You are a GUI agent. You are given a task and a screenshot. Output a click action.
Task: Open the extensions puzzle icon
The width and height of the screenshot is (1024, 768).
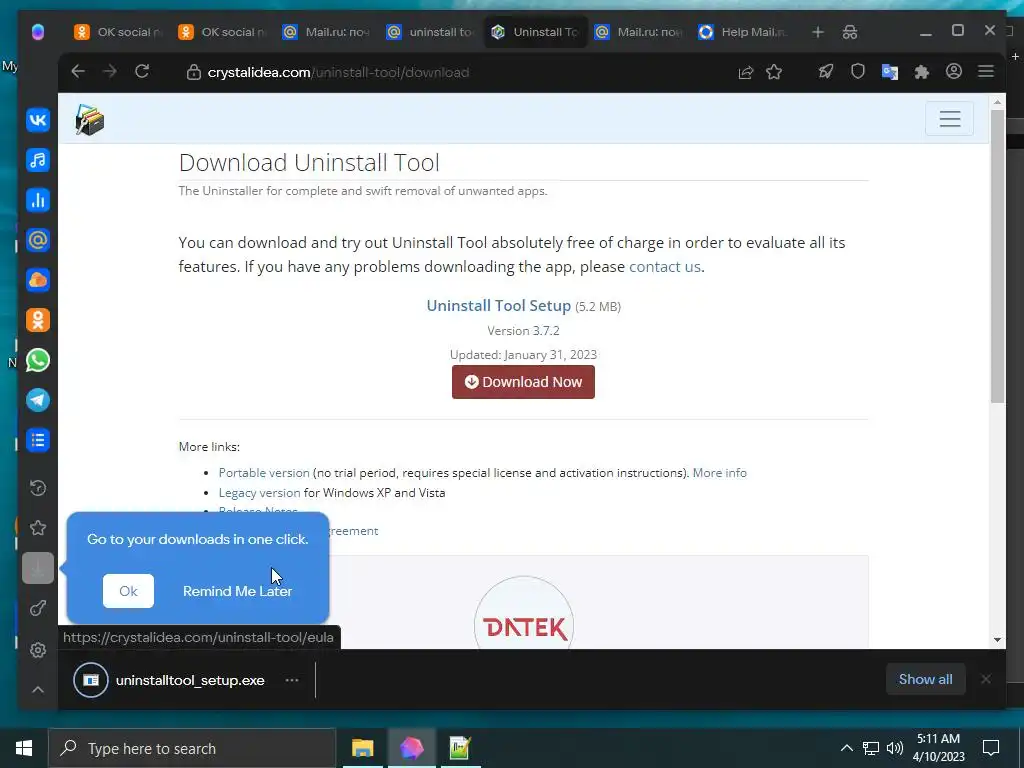pos(921,72)
